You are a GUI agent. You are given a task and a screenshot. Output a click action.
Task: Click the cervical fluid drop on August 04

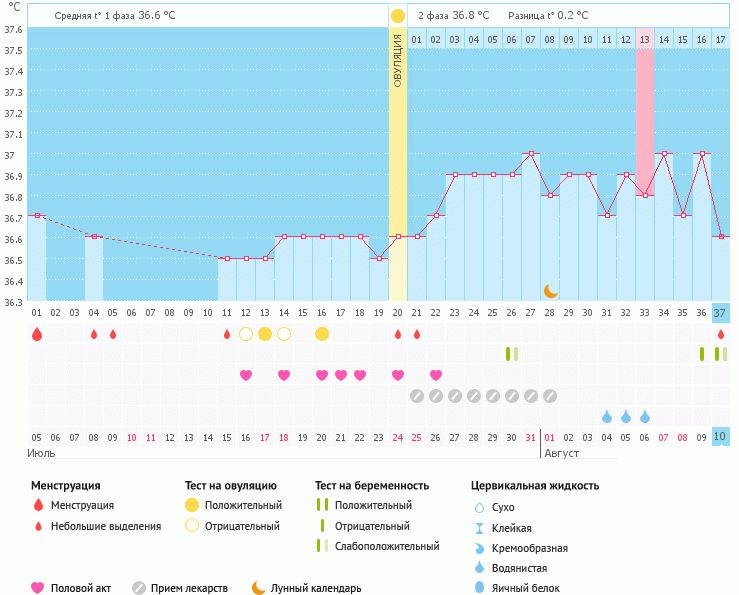point(607,416)
